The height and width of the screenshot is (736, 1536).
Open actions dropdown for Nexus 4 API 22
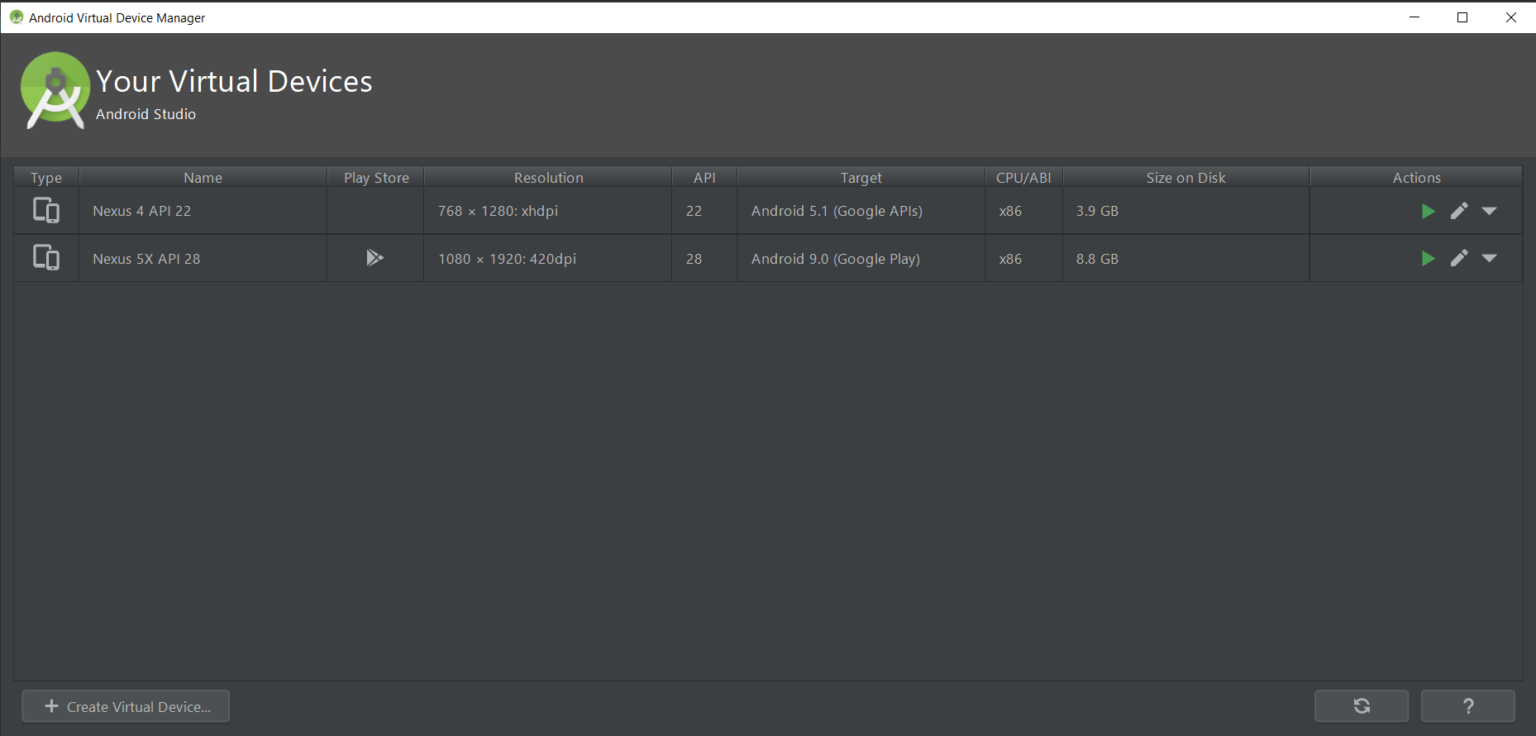point(1489,211)
